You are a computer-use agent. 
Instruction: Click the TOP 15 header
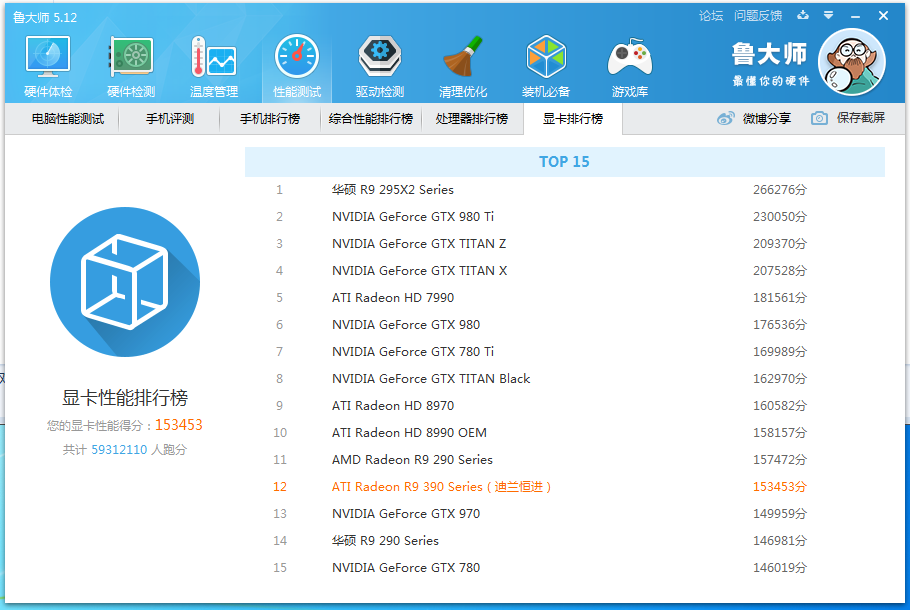[565, 162]
